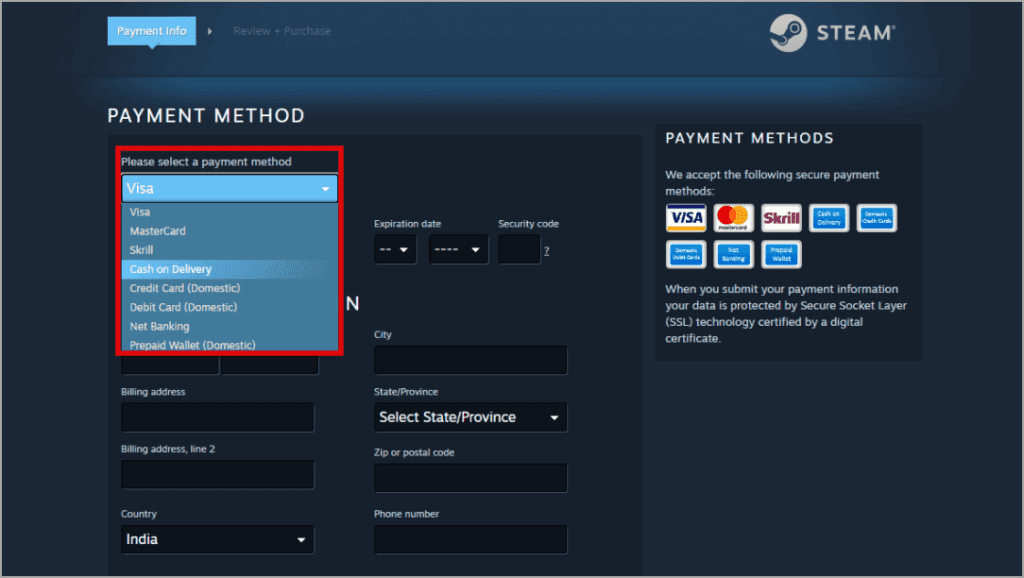Switch to the Review + Purchase step

click(282, 31)
